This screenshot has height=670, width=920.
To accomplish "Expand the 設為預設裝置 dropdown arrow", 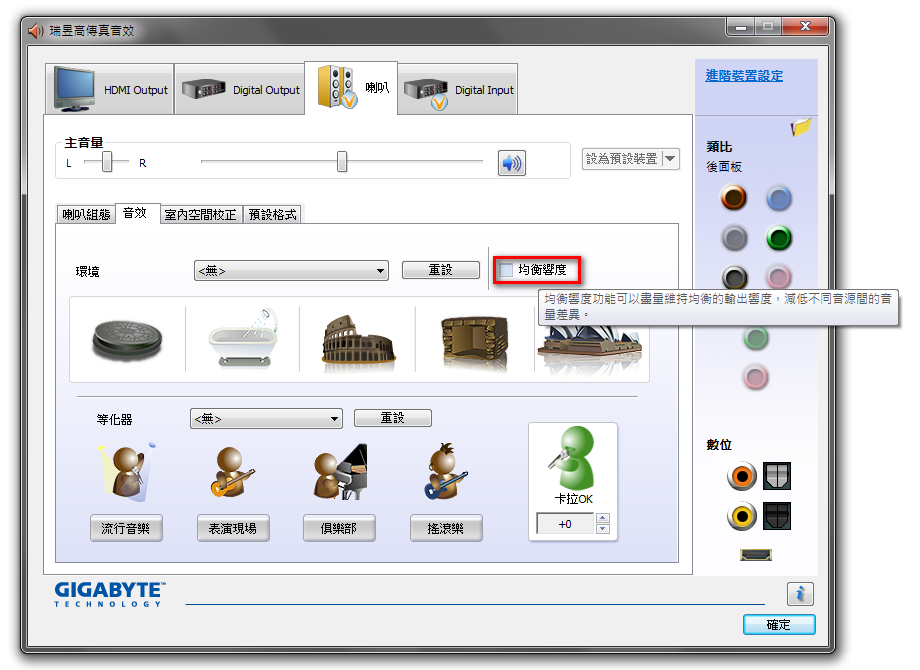I will point(670,159).
